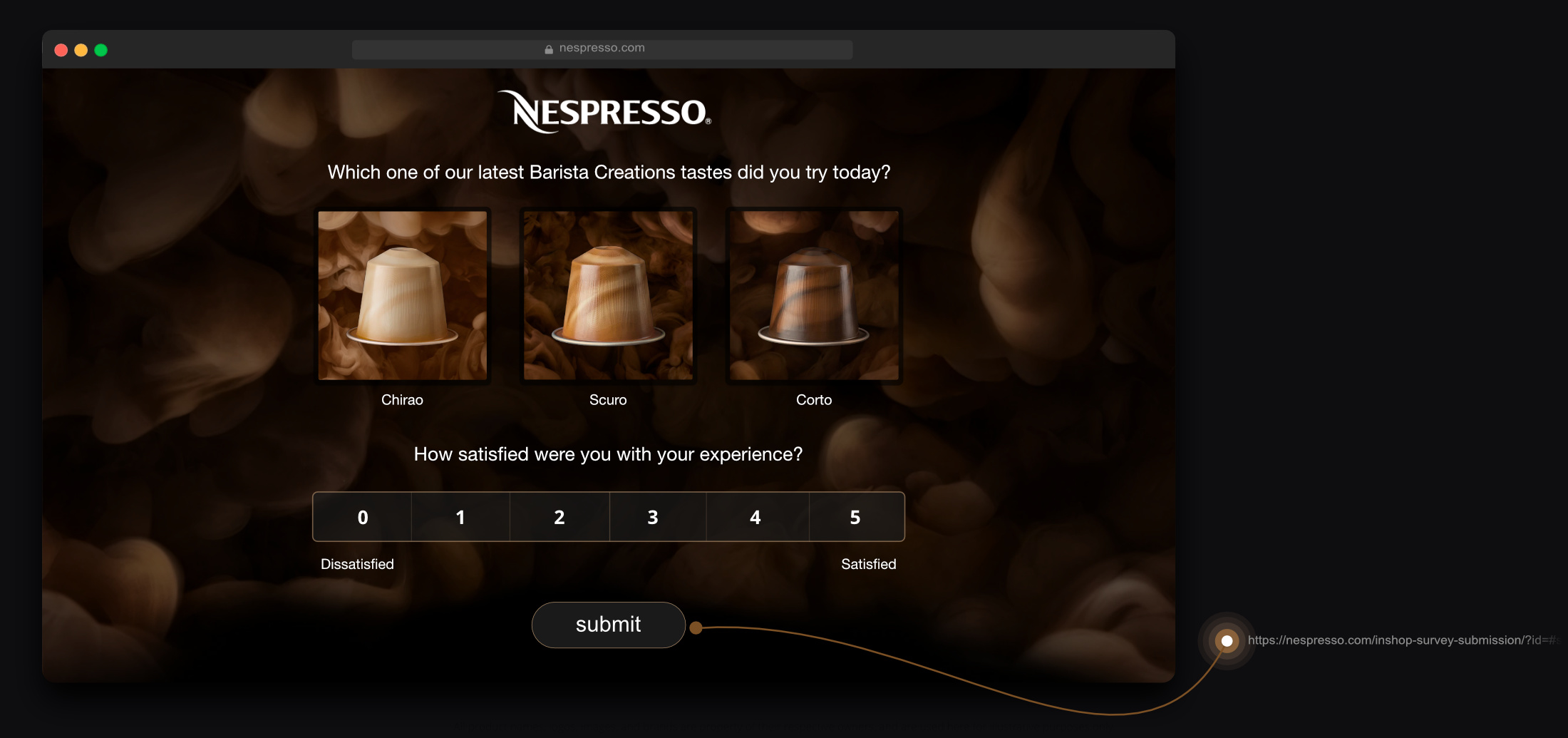
Task: Choose satisfaction rating 5
Action: pyautogui.click(x=857, y=517)
